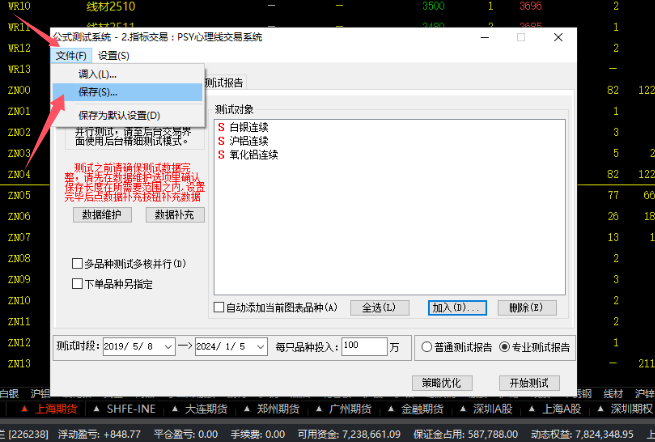Click the 数据维护 button
Viewport: 655px width, 442px height.
tap(102, 215)
